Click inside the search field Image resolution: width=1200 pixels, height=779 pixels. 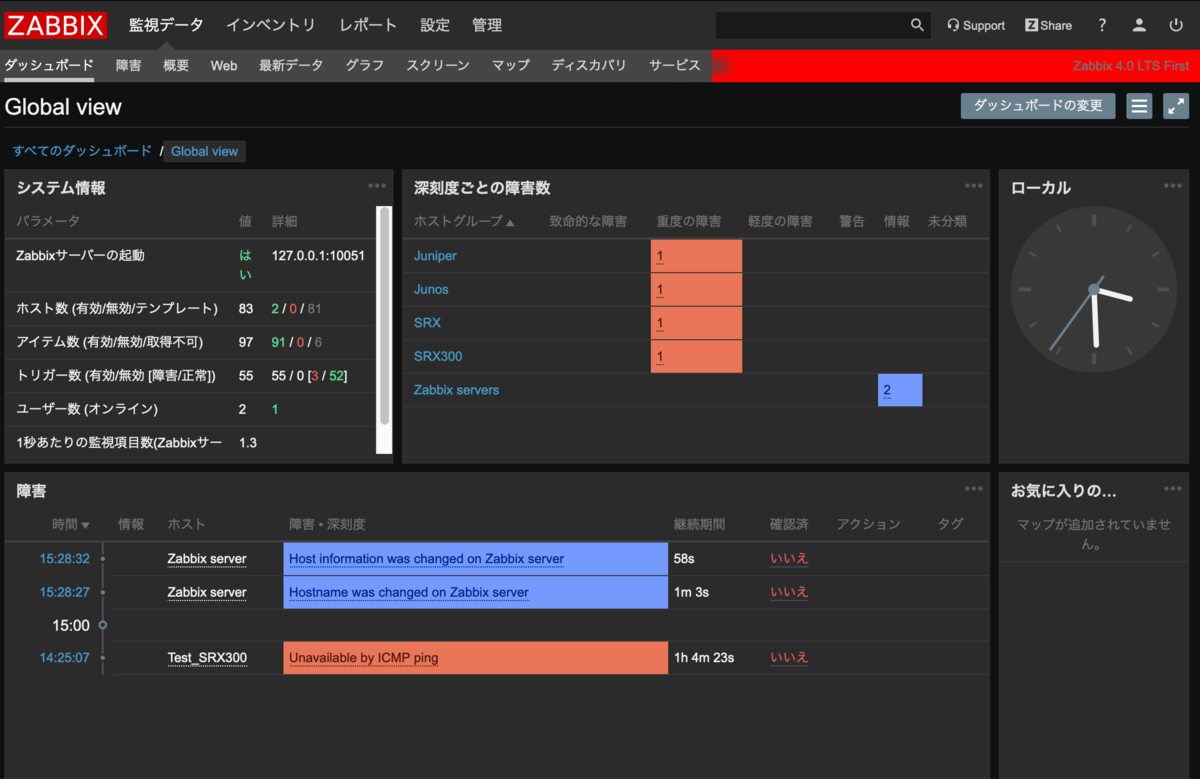(x=811, y=25)
